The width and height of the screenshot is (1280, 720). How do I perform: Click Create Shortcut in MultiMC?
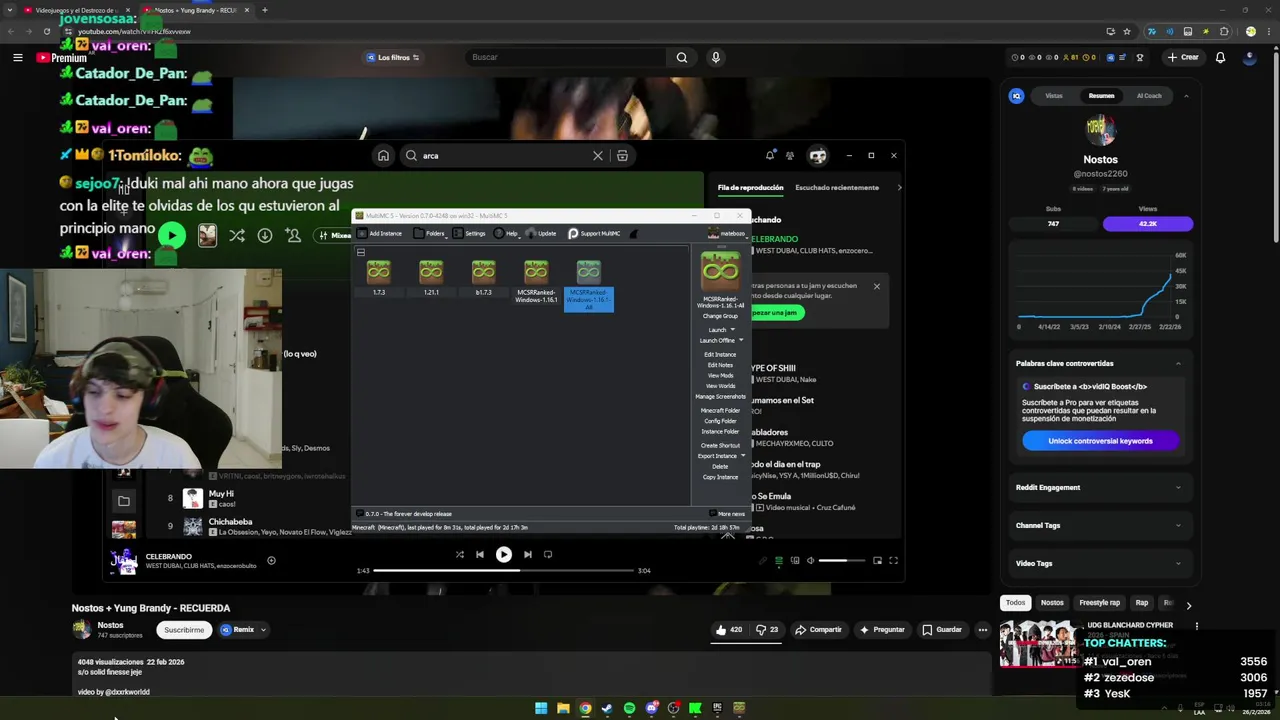[x=720, y=445]
